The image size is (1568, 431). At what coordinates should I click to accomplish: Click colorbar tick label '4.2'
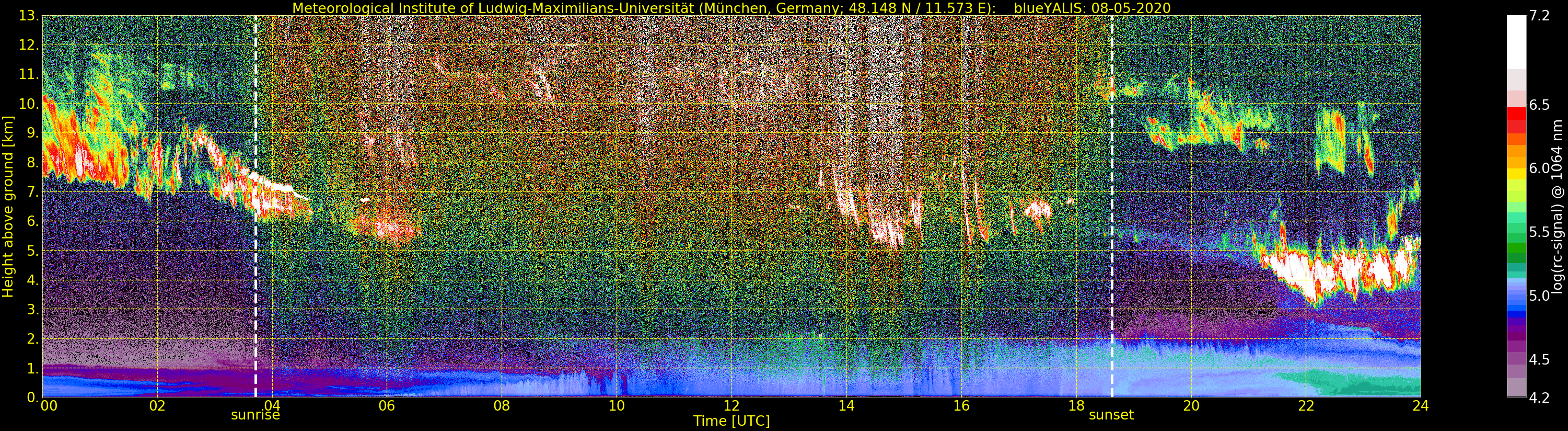[x=1539, y=398]
